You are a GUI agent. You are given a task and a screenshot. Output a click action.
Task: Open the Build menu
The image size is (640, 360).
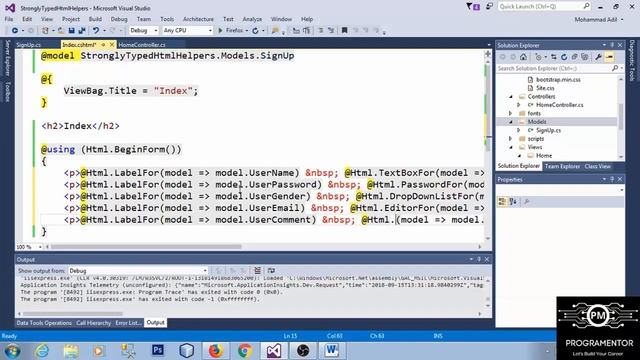[95, 19]
